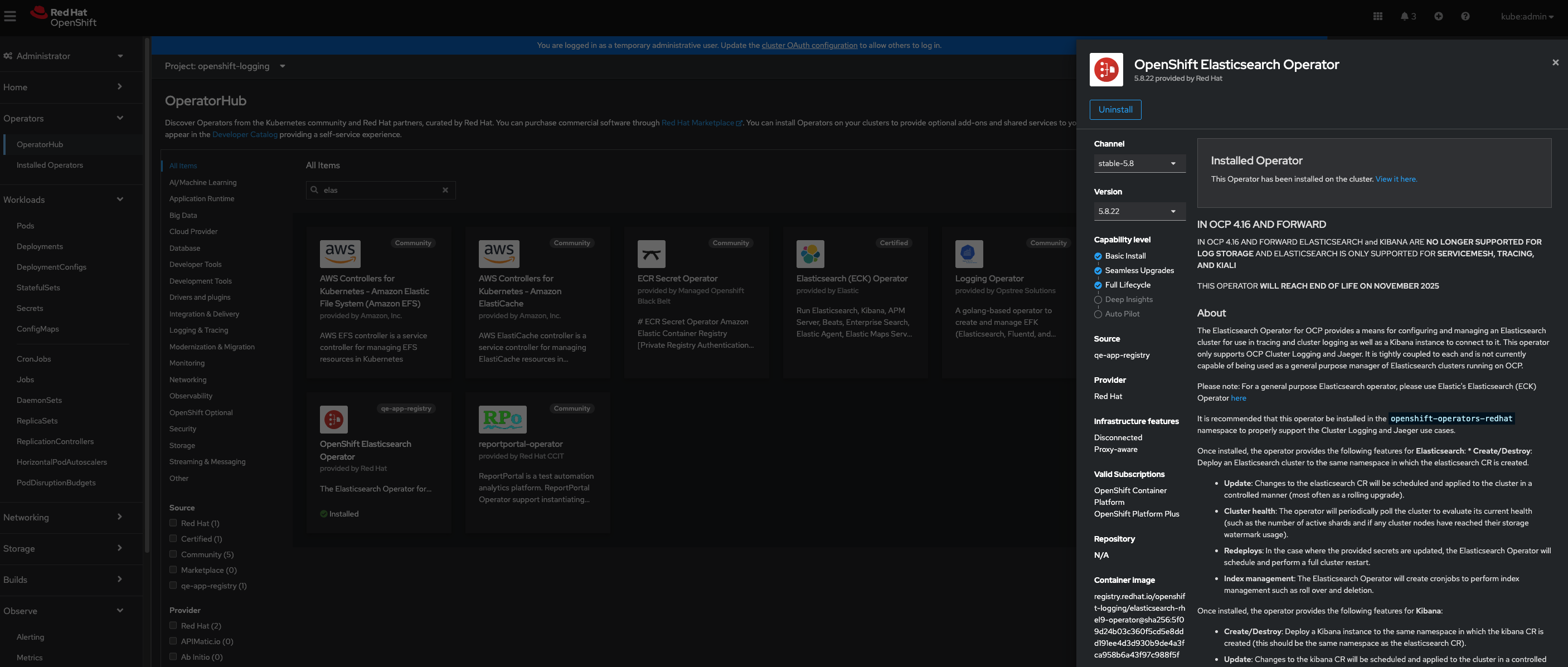Follow the View it here link

1396,179
